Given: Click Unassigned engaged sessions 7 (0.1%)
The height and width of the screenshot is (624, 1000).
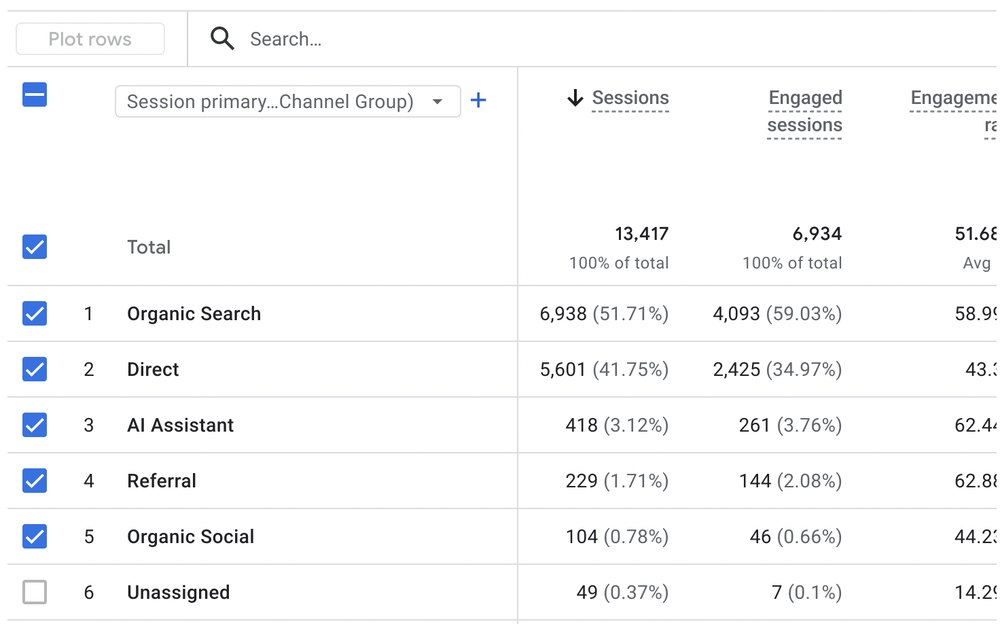Looking at the screenshot, I should point(807,593).
